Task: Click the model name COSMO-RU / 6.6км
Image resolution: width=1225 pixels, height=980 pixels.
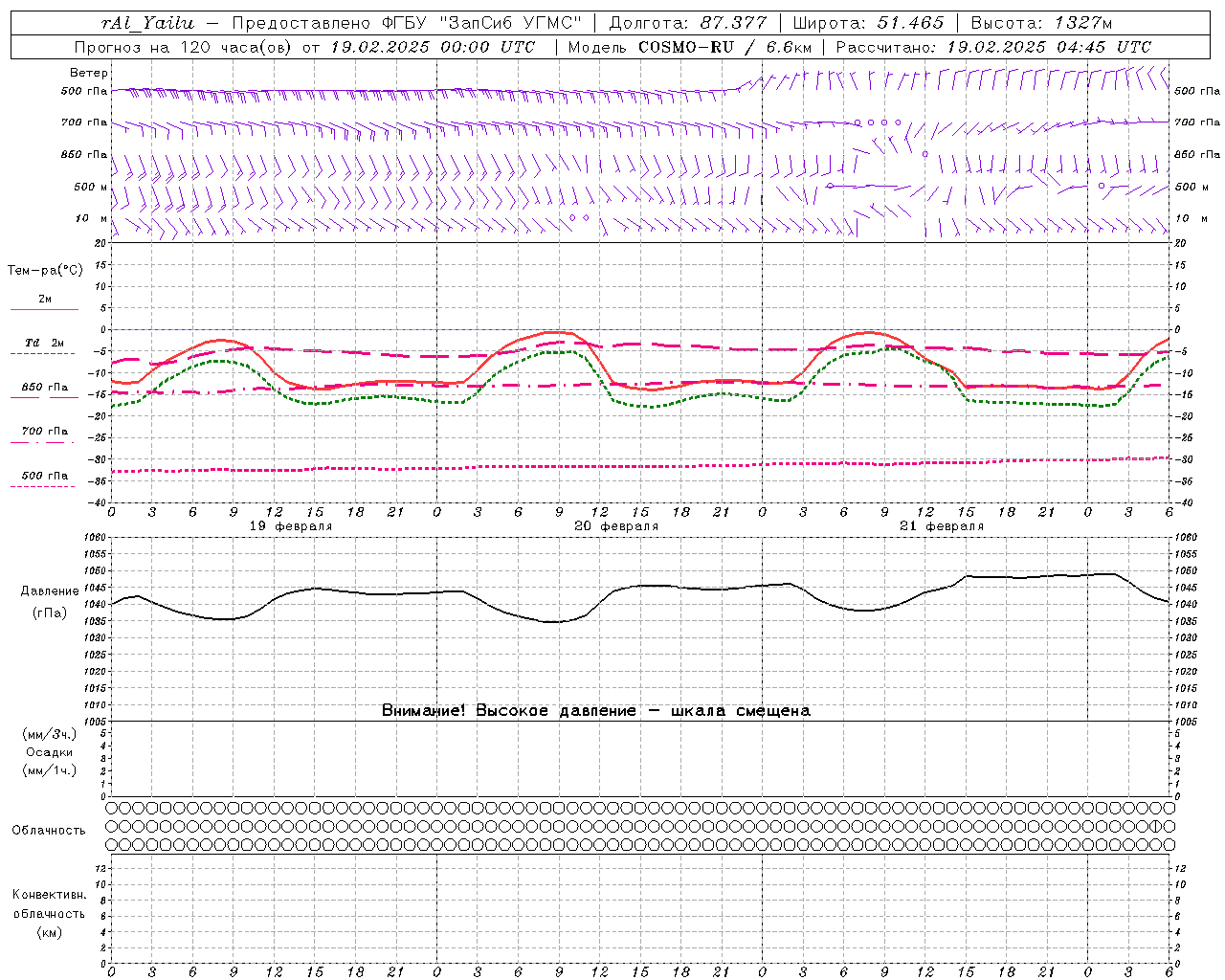Action: pos(724,47)
